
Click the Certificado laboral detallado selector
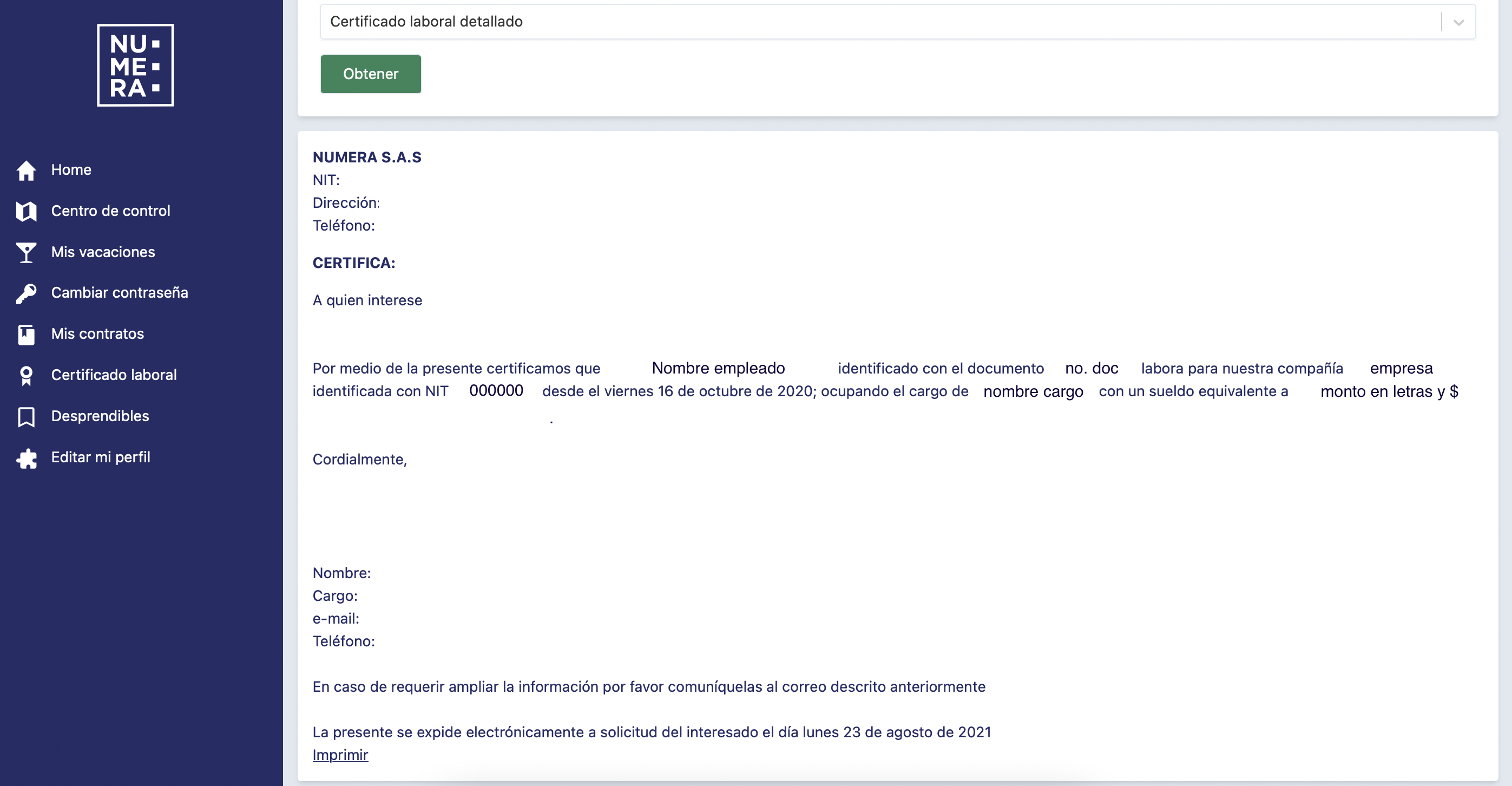[x=897, y=22]
